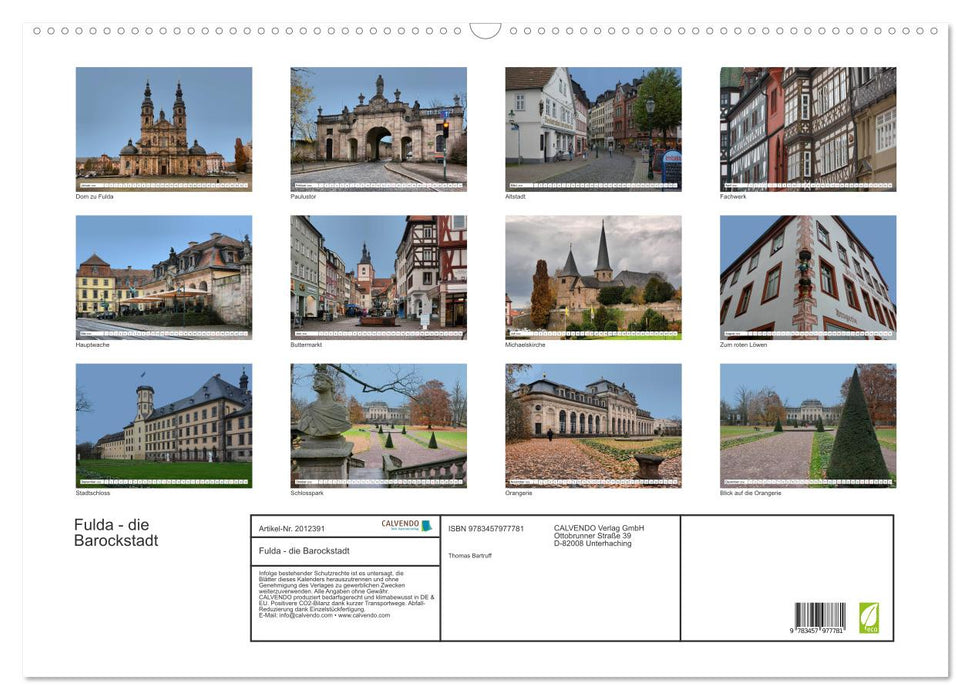Select the Dom zu Fulda month thumbnail

pyautogui.click(x=164, y=128)
